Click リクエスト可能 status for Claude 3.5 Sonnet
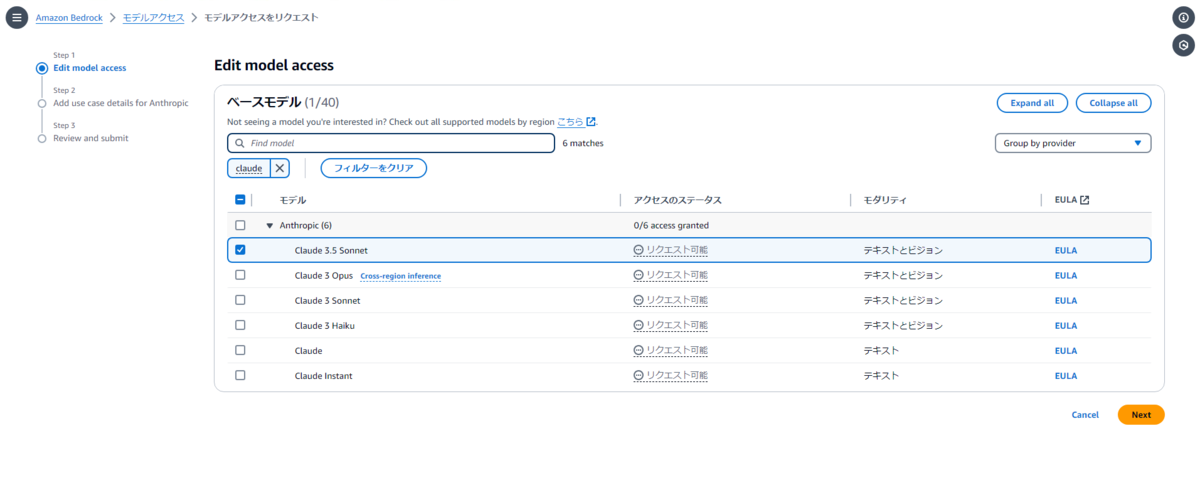The image size is (1200, 500). tap(677, 250)
